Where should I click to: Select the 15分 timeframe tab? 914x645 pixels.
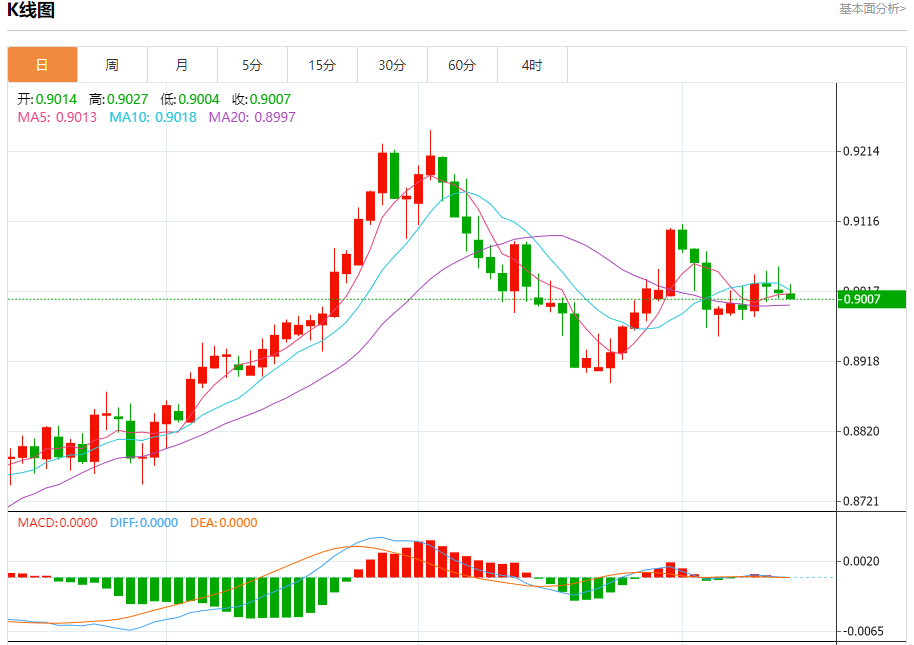pos(322,65)
